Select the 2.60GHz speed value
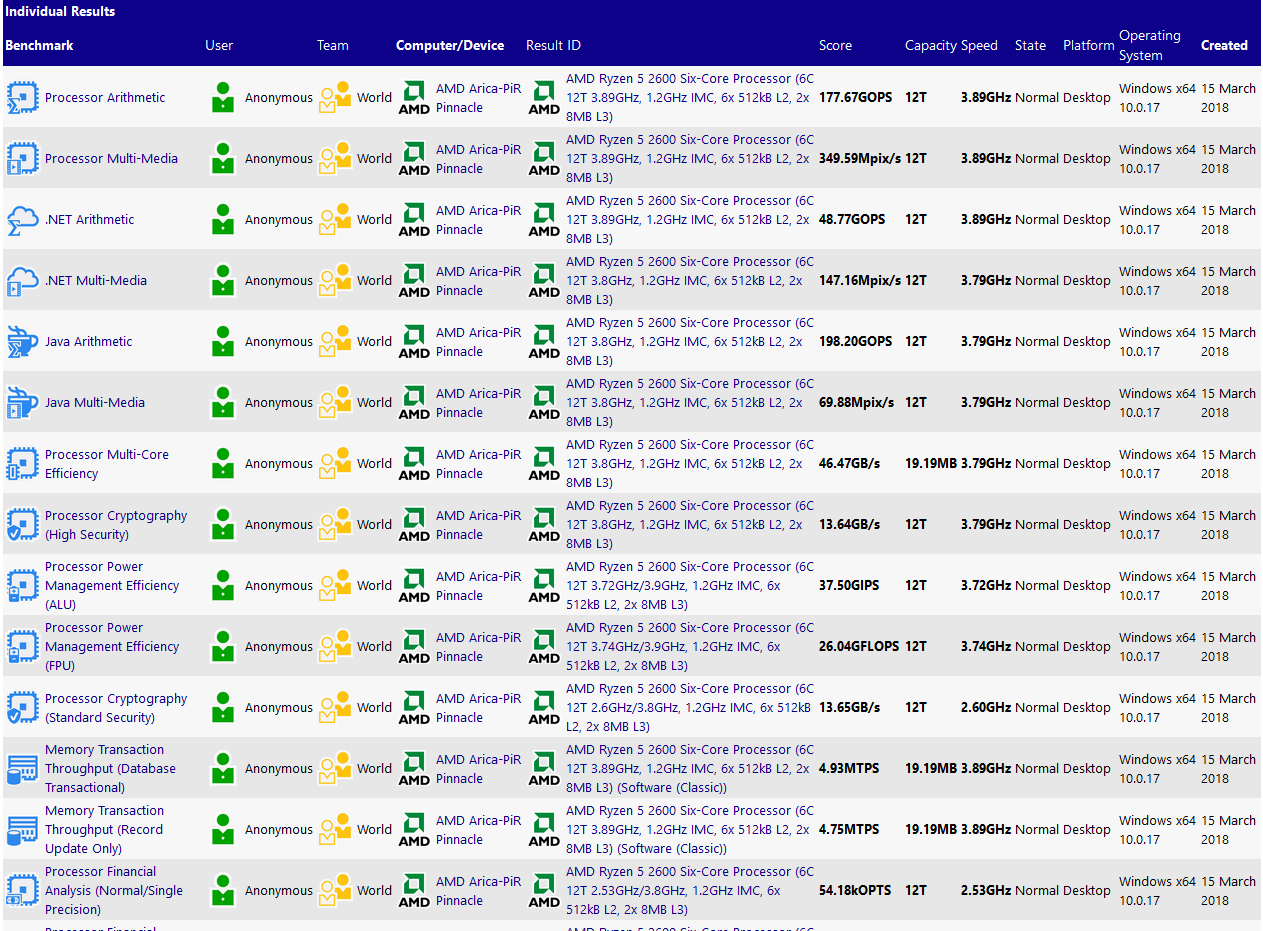Screen dimensions: 1263x931 (x=986, y=708)
